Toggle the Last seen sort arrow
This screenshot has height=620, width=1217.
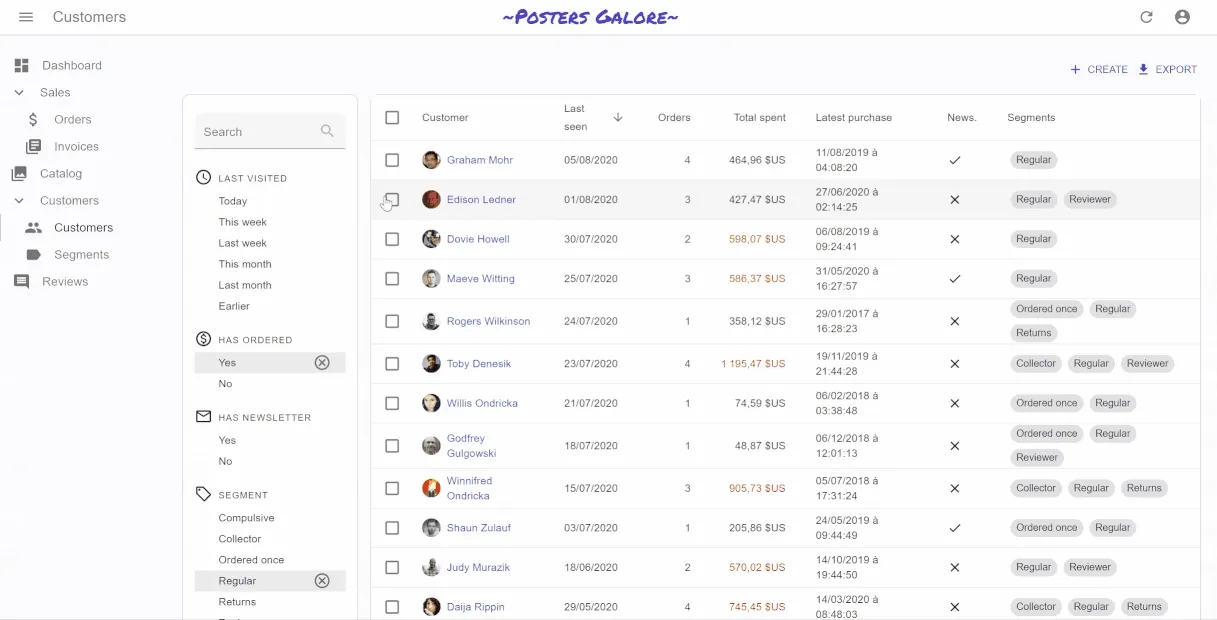click(618, 118)
